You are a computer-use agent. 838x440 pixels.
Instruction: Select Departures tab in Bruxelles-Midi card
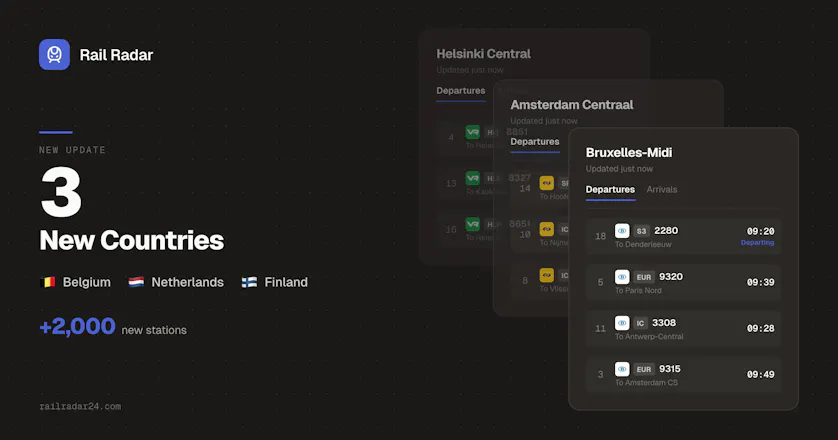pos(610,189)
